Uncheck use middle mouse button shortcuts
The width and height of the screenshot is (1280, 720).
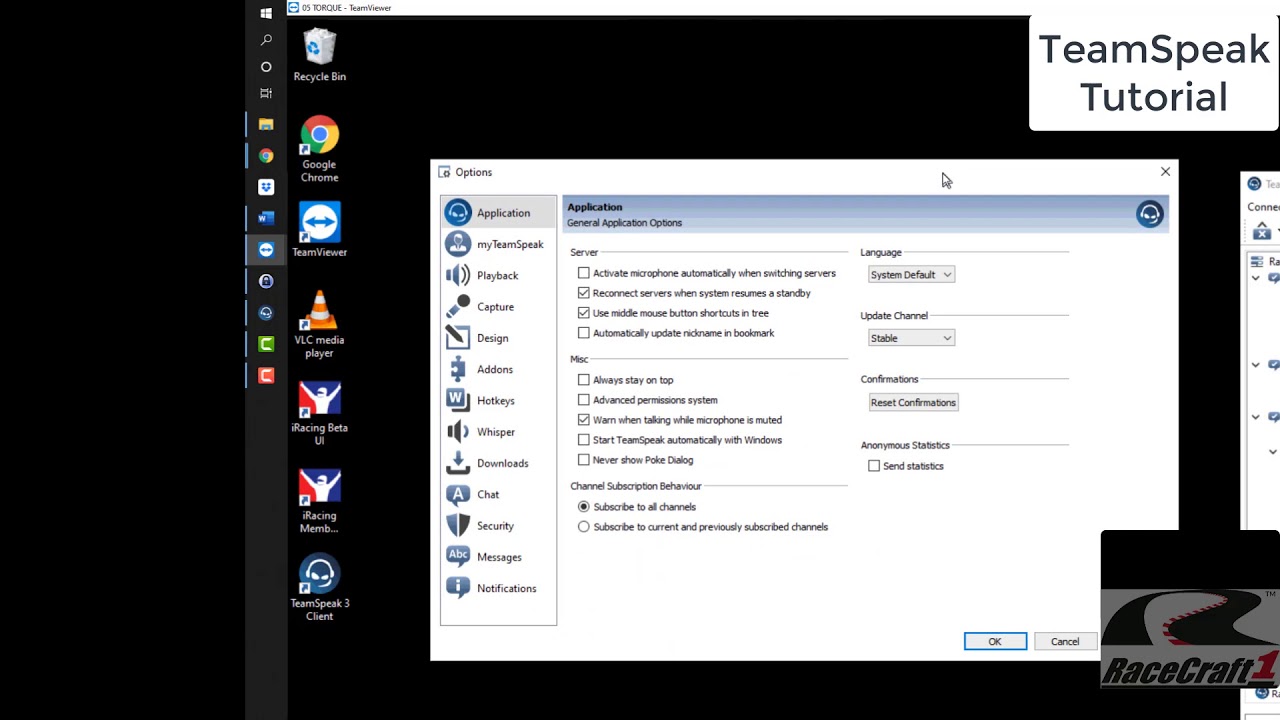584,313
